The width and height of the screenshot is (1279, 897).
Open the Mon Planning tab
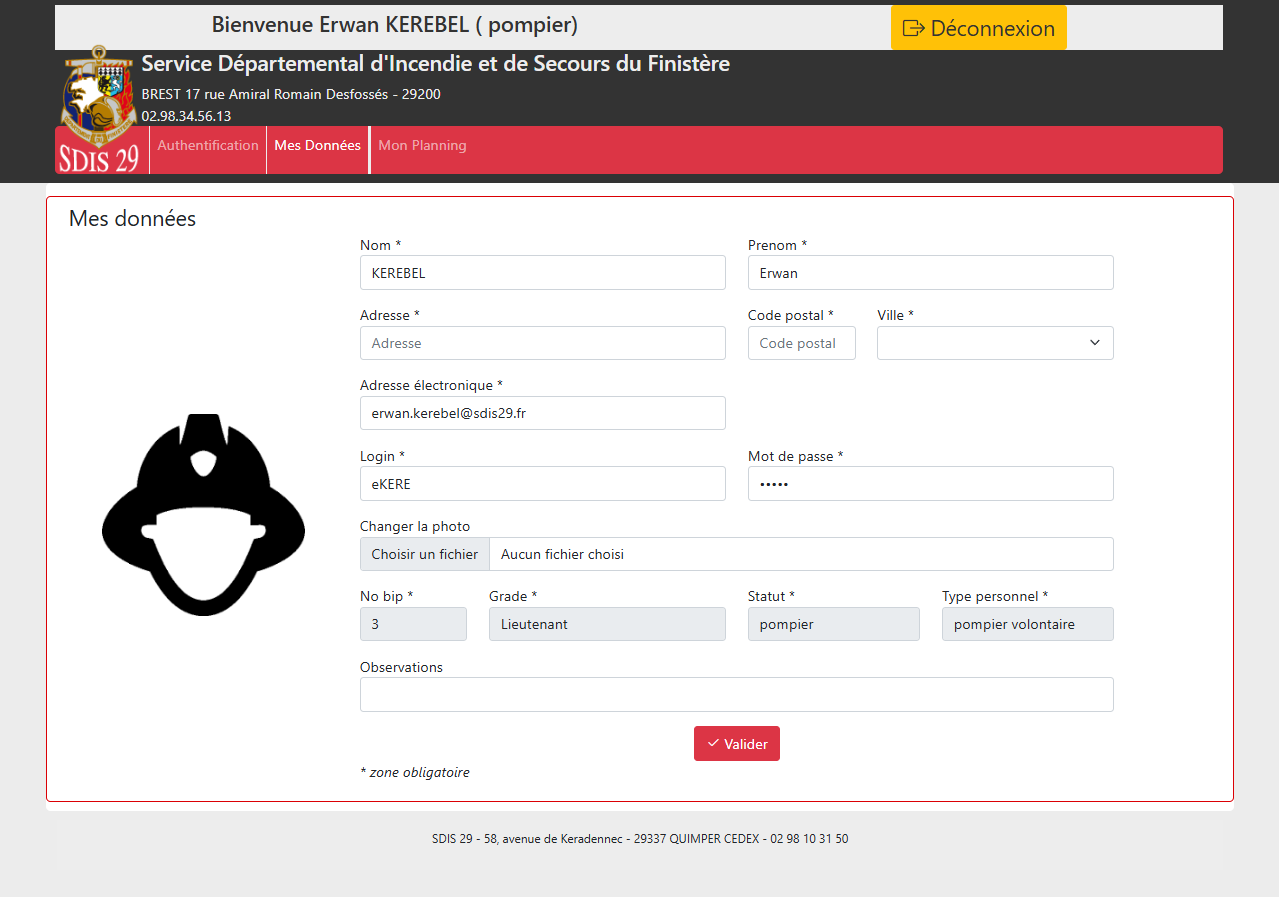pyautogui.click(x=422, y=146)
